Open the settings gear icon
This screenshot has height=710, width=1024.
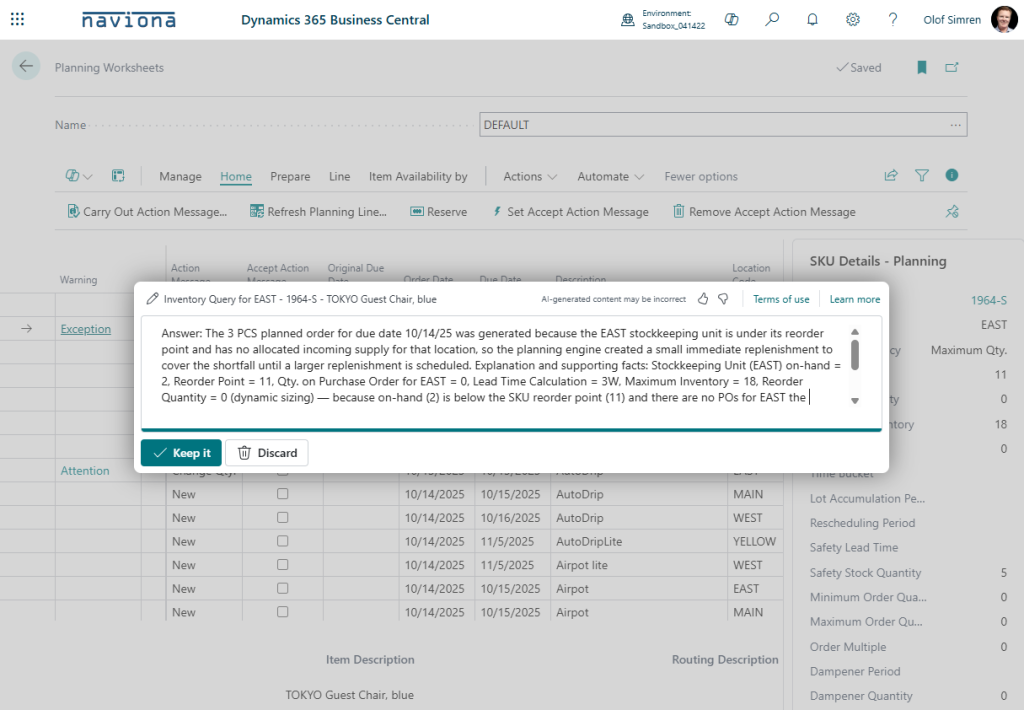853,19
